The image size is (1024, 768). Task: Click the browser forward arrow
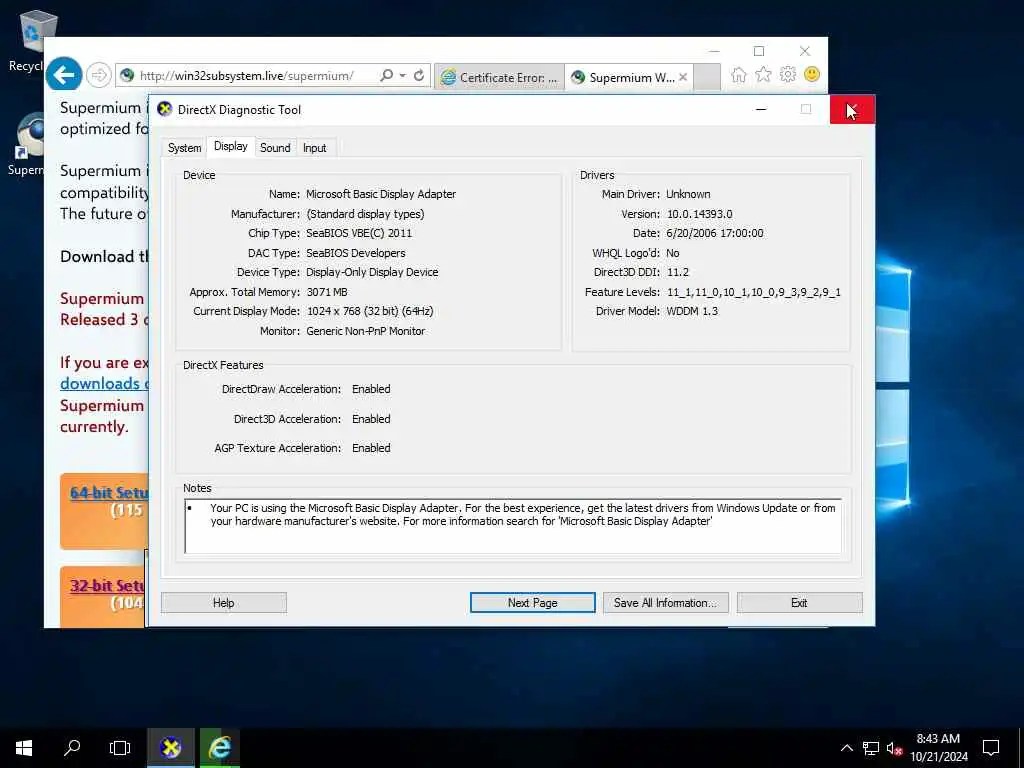click(99, 75)
